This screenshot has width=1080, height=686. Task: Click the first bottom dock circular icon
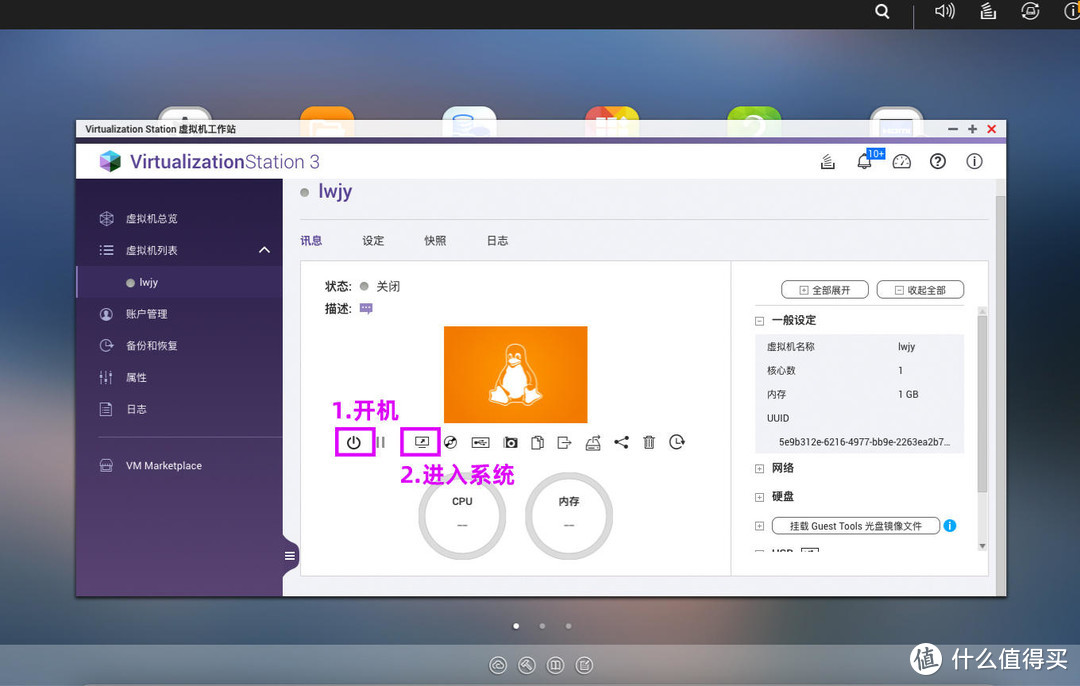498,665
